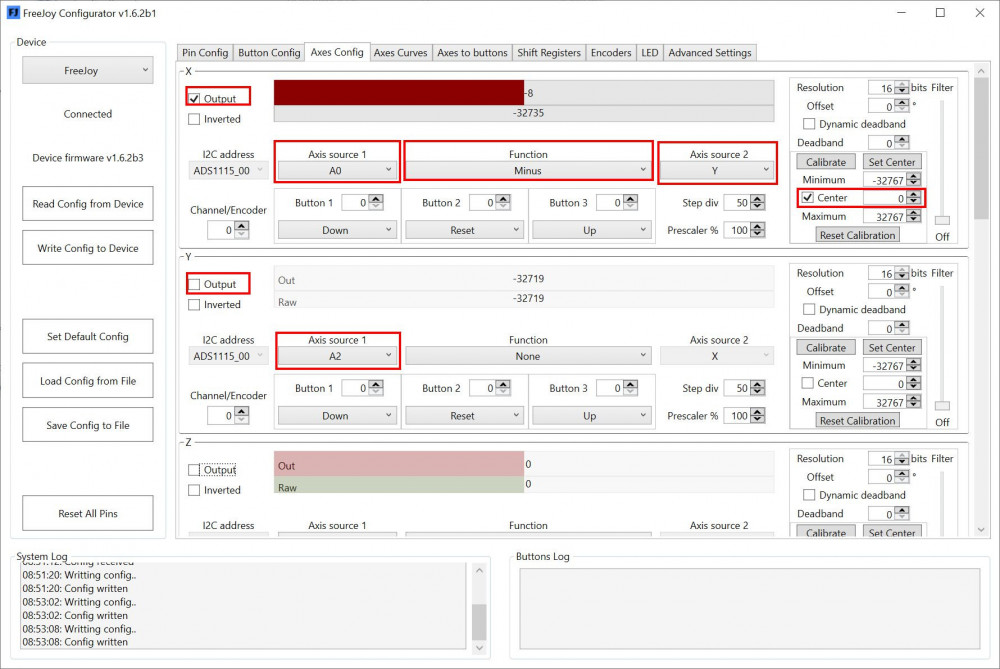1000x669 pixels.
Task: Increase X axis Resolution with up arrow
Action: coord(903,84)
